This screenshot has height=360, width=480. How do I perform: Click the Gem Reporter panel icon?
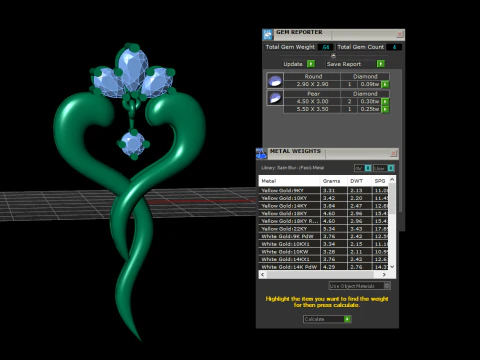click(268, 34)
